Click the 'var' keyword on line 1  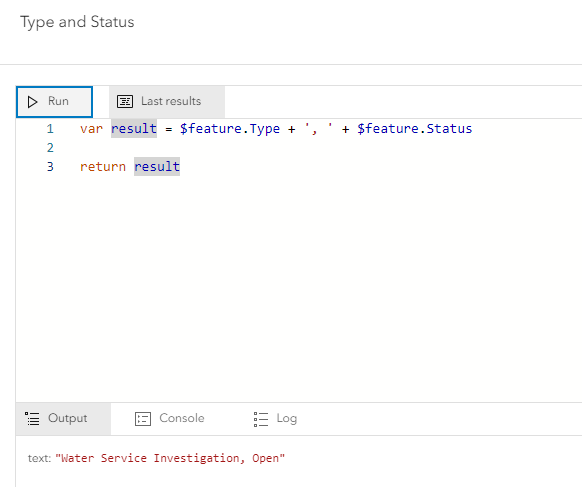coord(91,129)
